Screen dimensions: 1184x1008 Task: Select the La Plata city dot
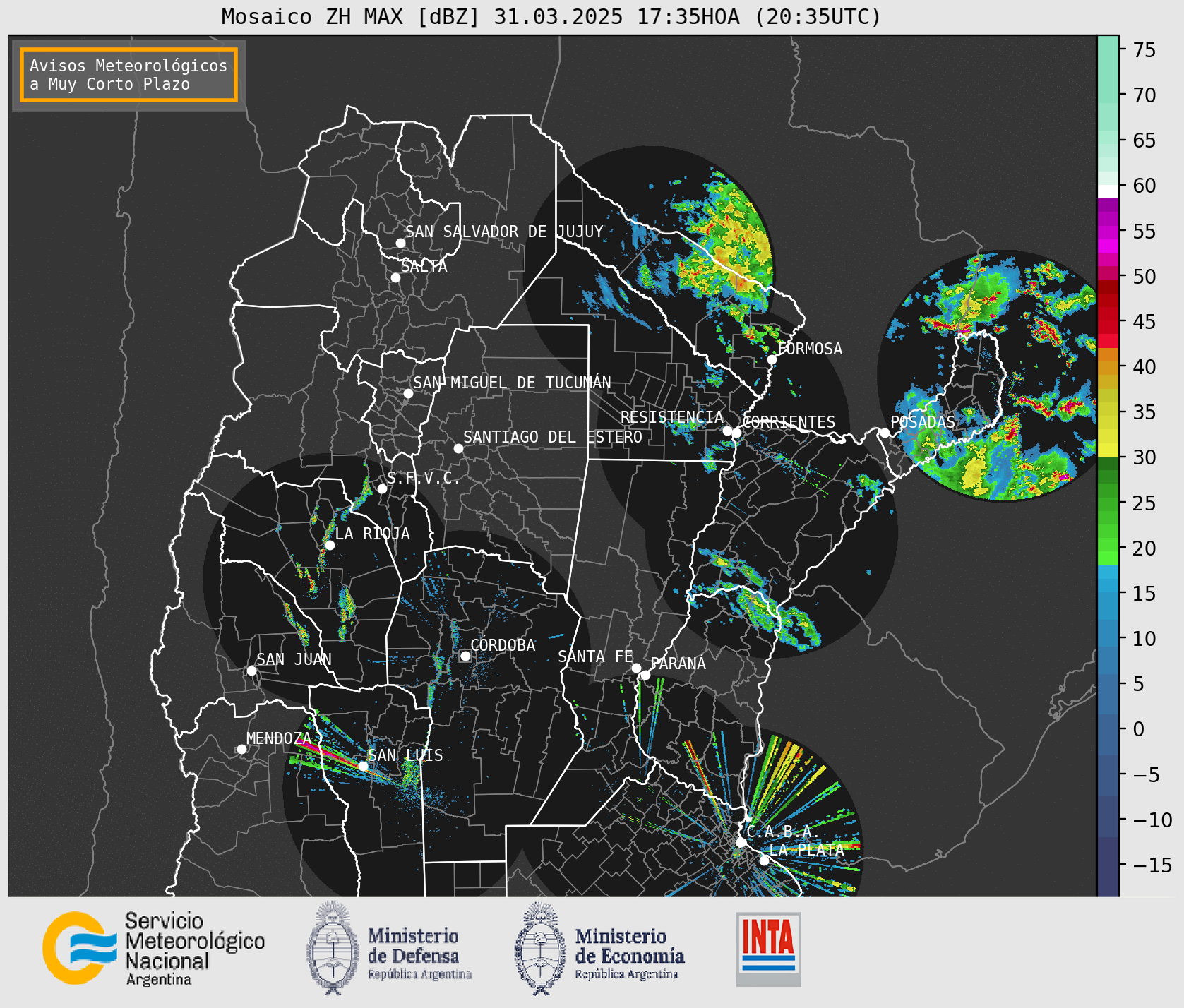pyautogui.click(x=764, y=860)
